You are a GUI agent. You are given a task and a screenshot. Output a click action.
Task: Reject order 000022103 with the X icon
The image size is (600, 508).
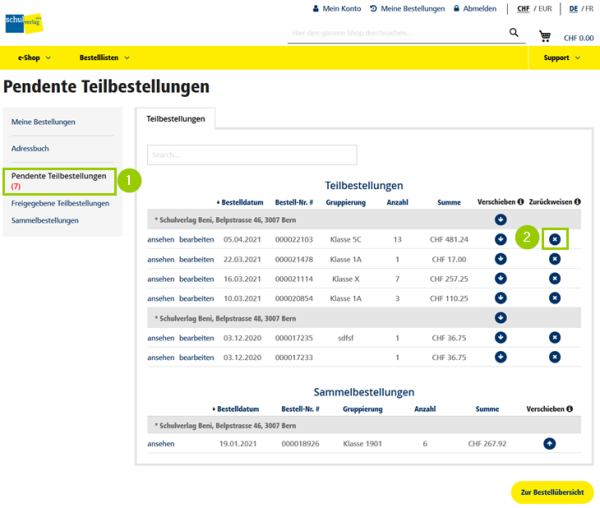(x=555, y=239)
